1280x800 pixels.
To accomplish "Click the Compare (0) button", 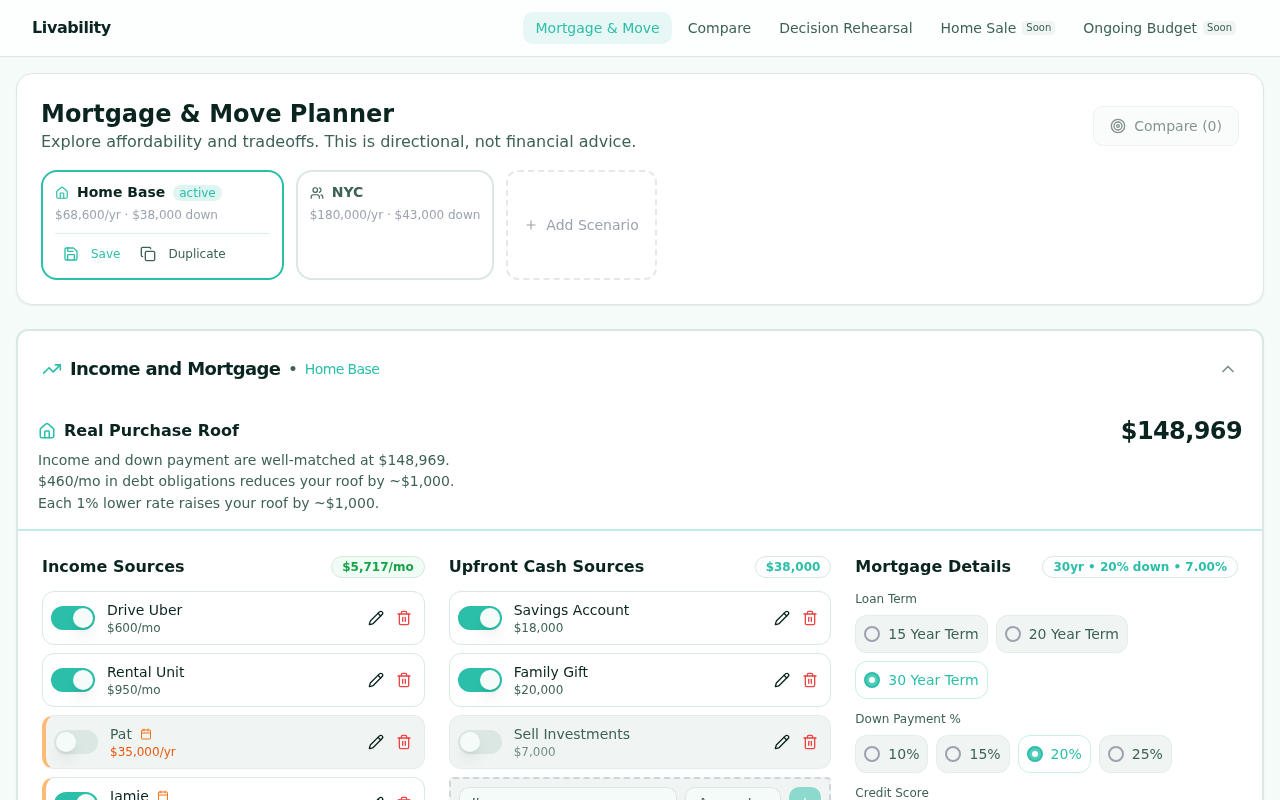I will click(x=1165, y=126).
